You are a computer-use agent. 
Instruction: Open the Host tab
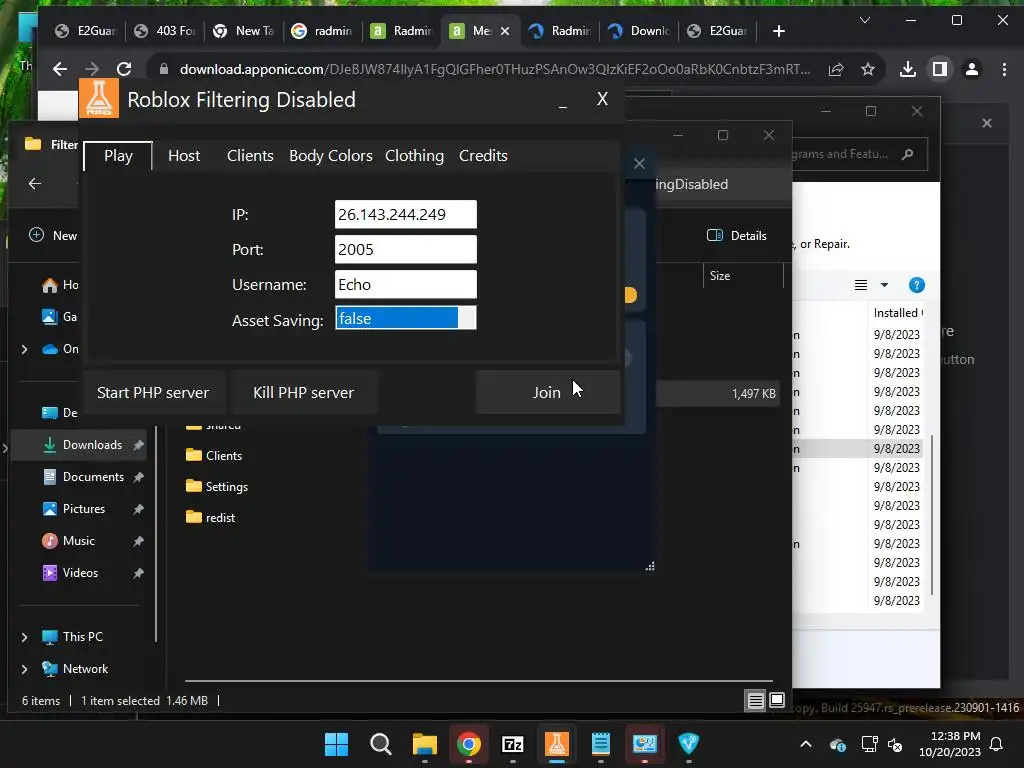(x=184, y=155)
